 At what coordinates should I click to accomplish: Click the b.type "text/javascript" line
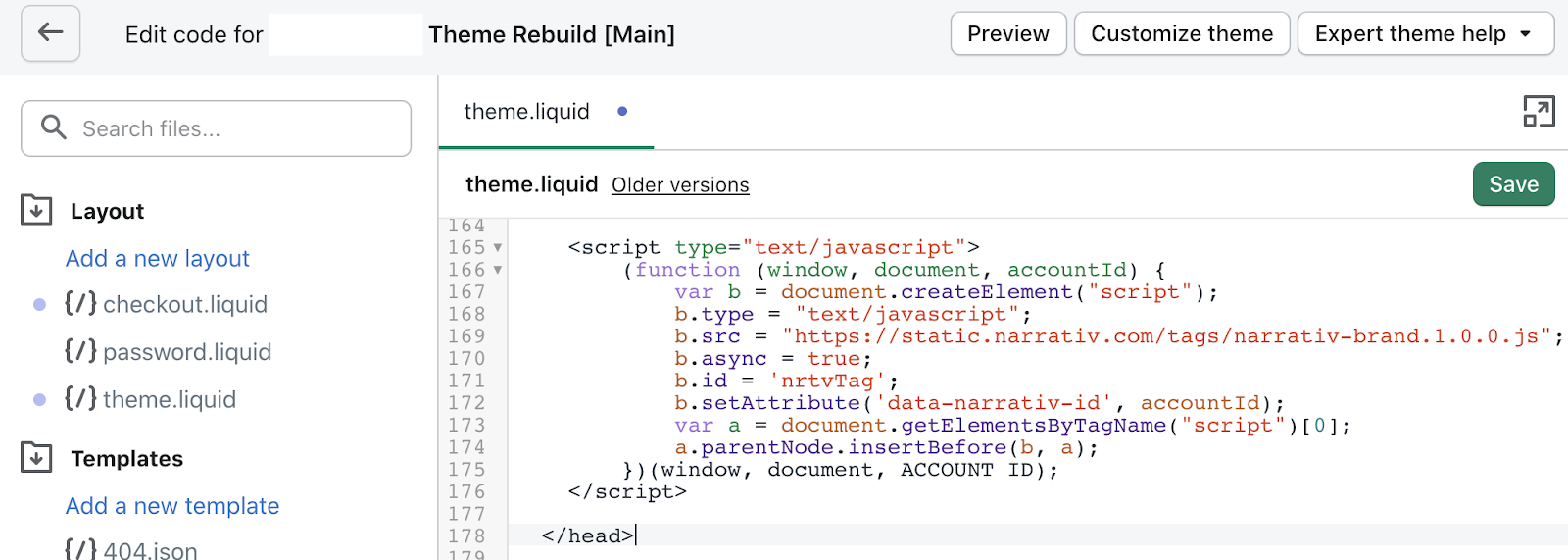853,315
